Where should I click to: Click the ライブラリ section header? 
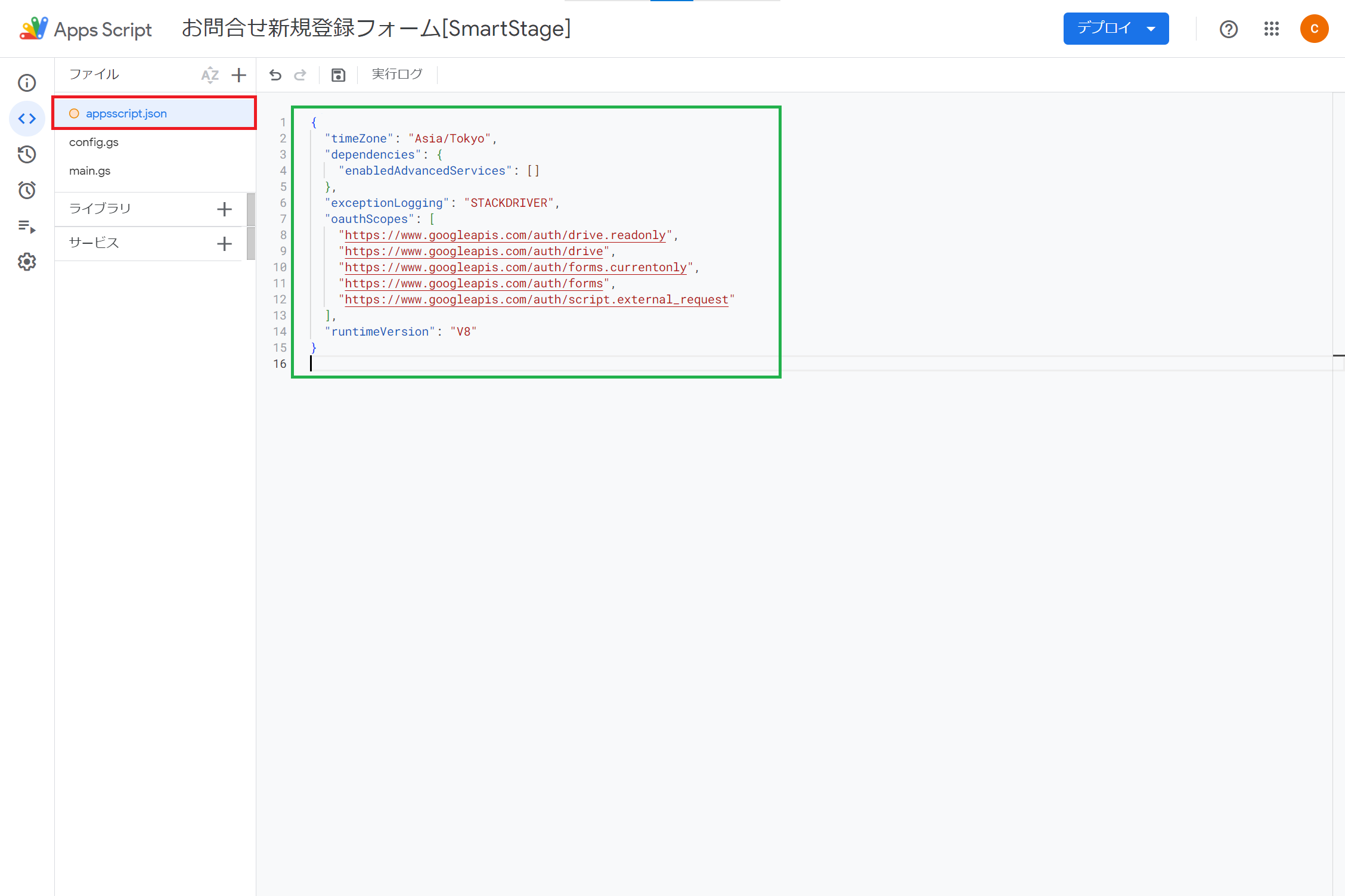coord(100,208)
